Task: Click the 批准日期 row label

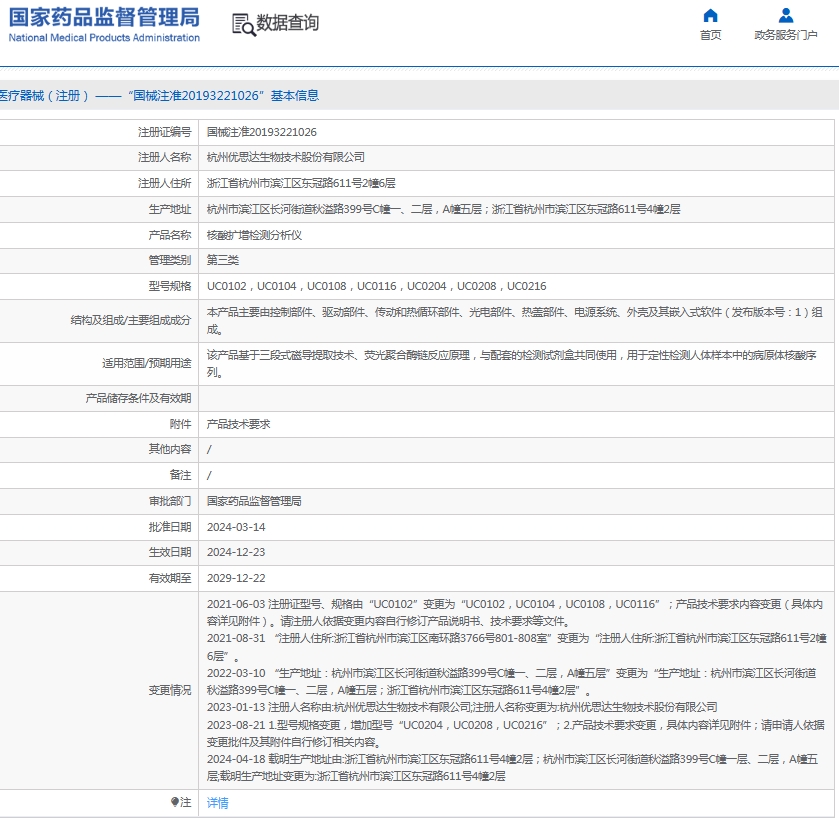Action: (170, 527)
